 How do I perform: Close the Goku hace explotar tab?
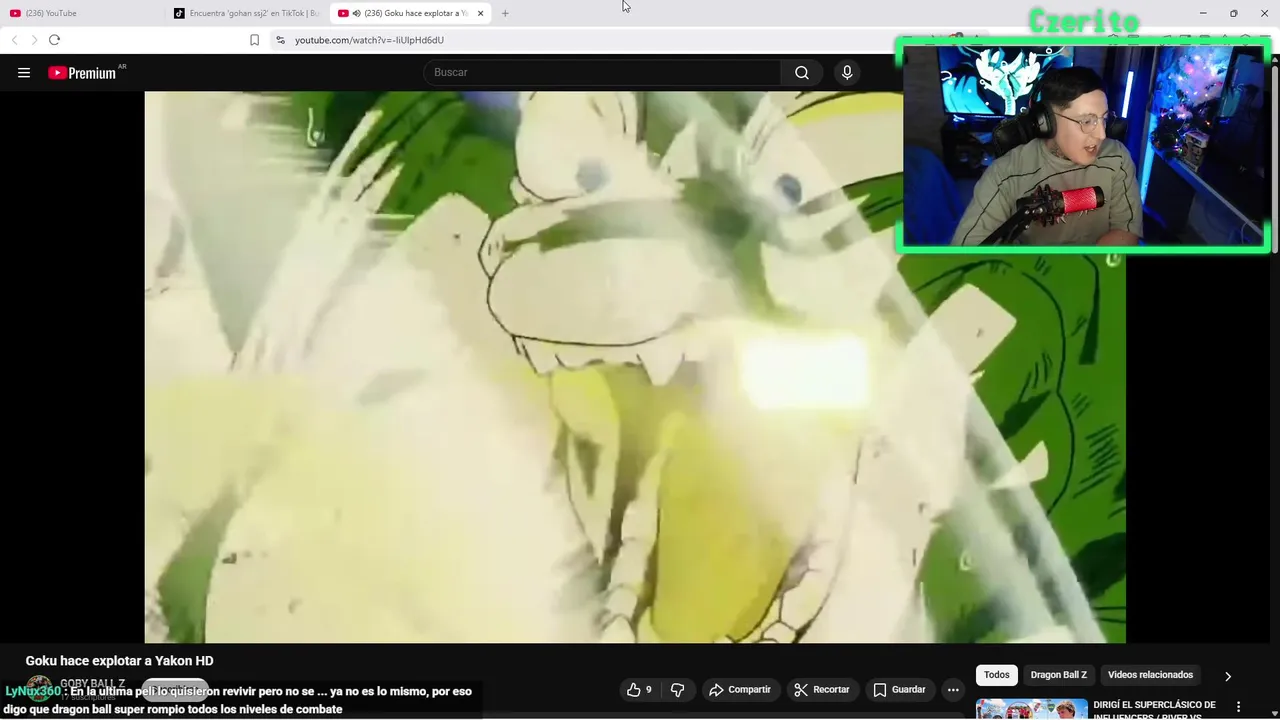[480, 13]
